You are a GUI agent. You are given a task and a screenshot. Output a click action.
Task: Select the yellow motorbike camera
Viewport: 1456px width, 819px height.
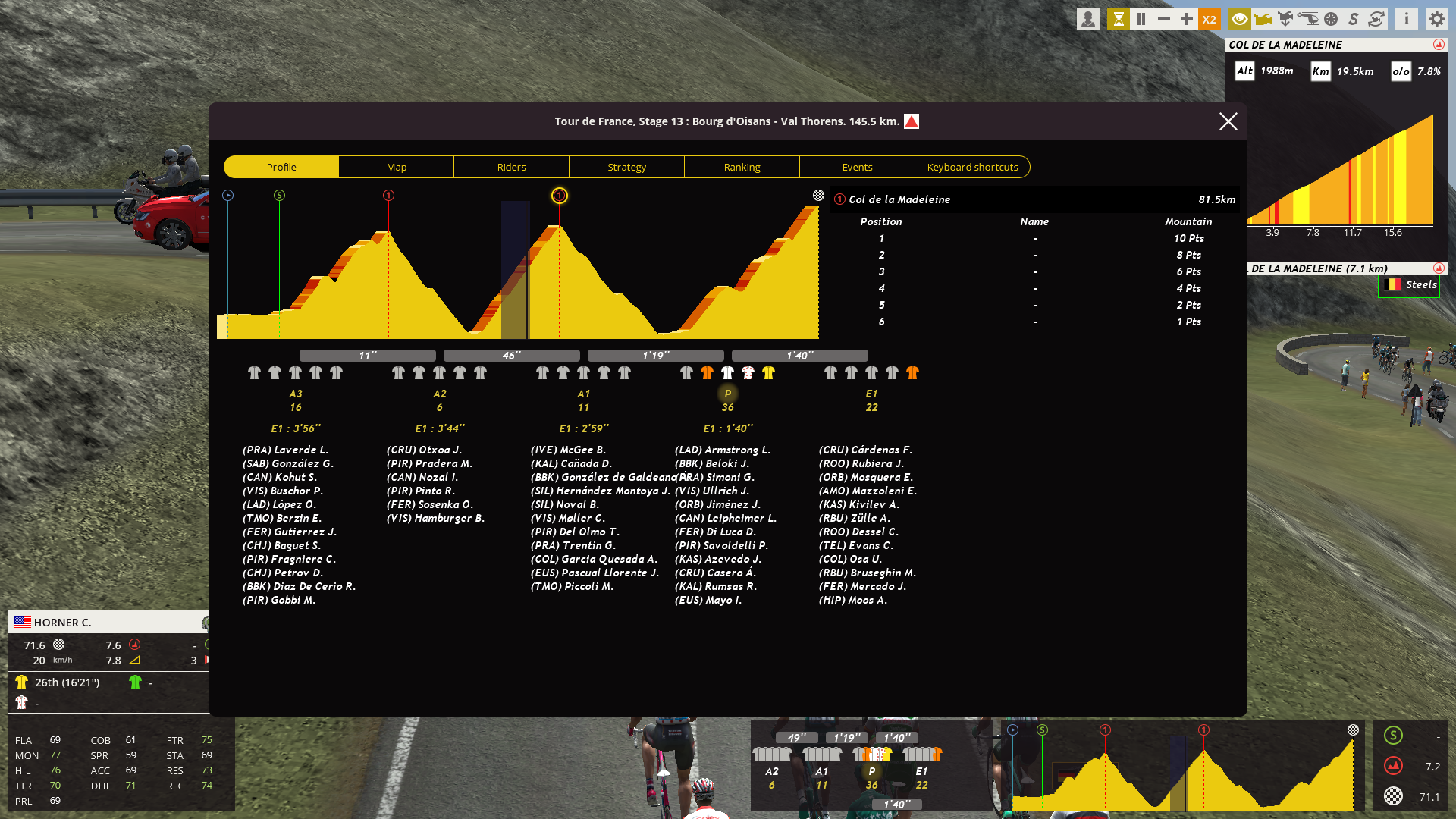pos(1263,19)
